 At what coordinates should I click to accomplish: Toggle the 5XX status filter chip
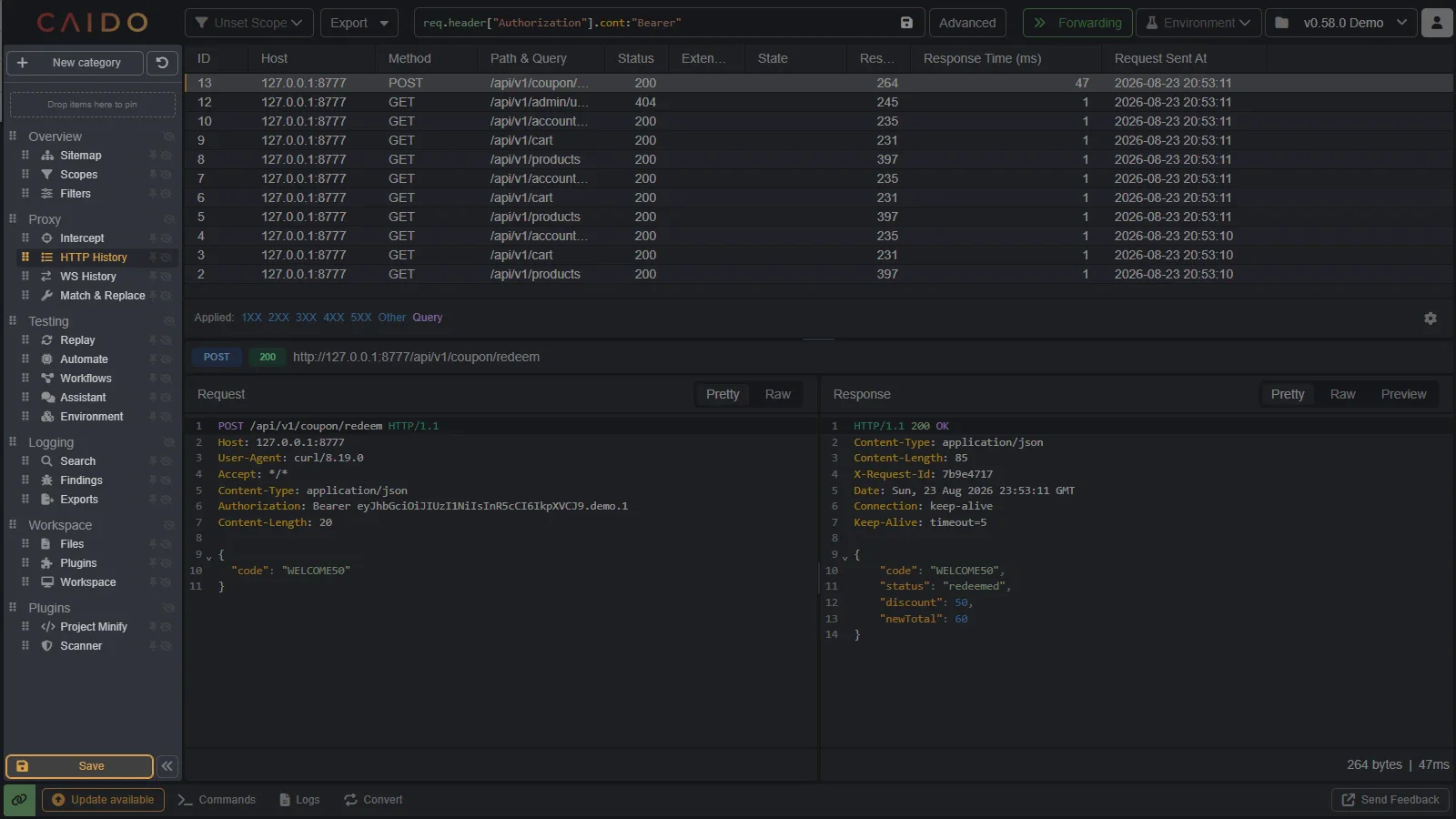(361, 318)
